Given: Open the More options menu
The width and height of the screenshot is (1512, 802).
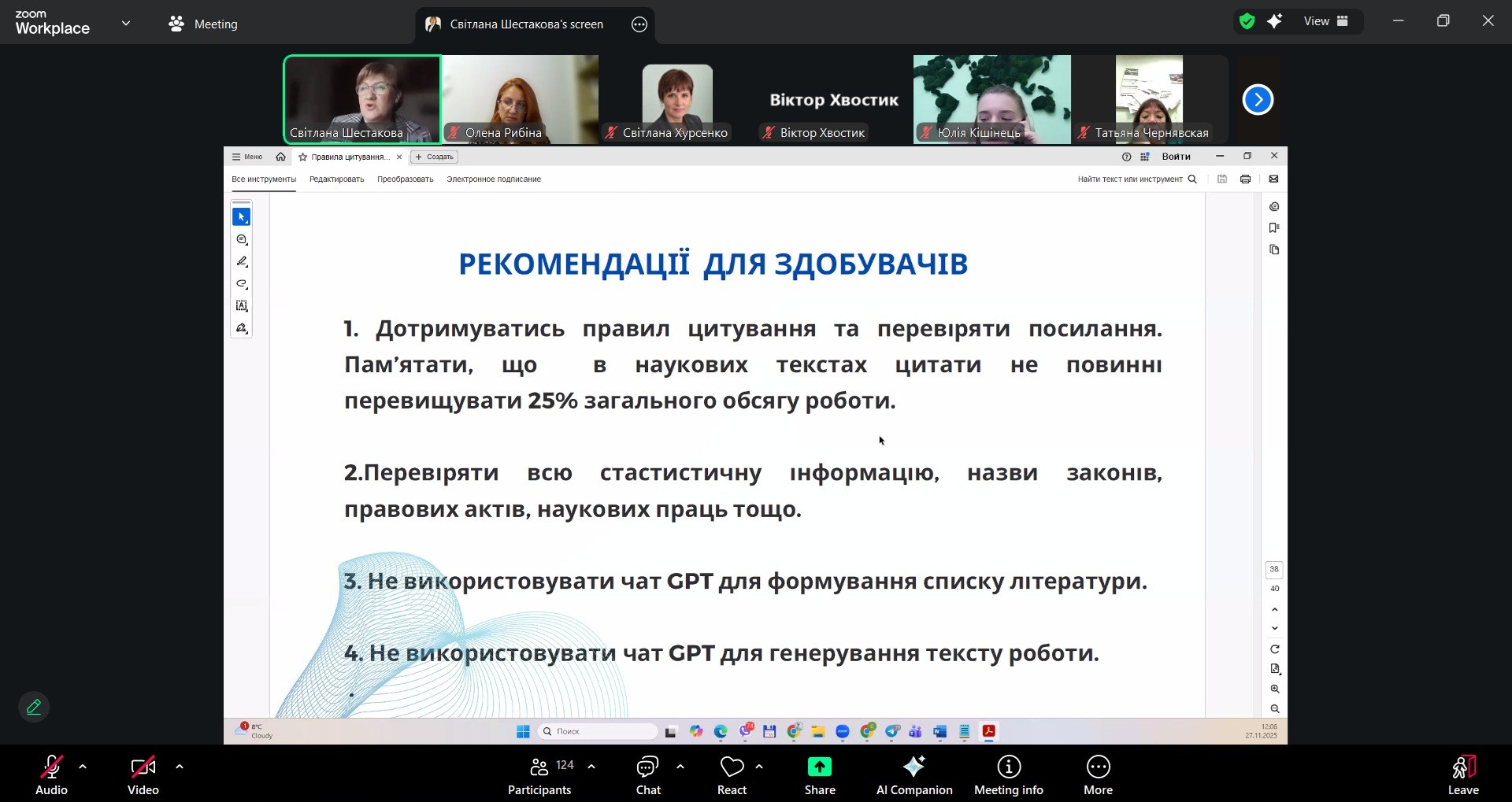Looking at the screenshot, I should pos(1098,774).
